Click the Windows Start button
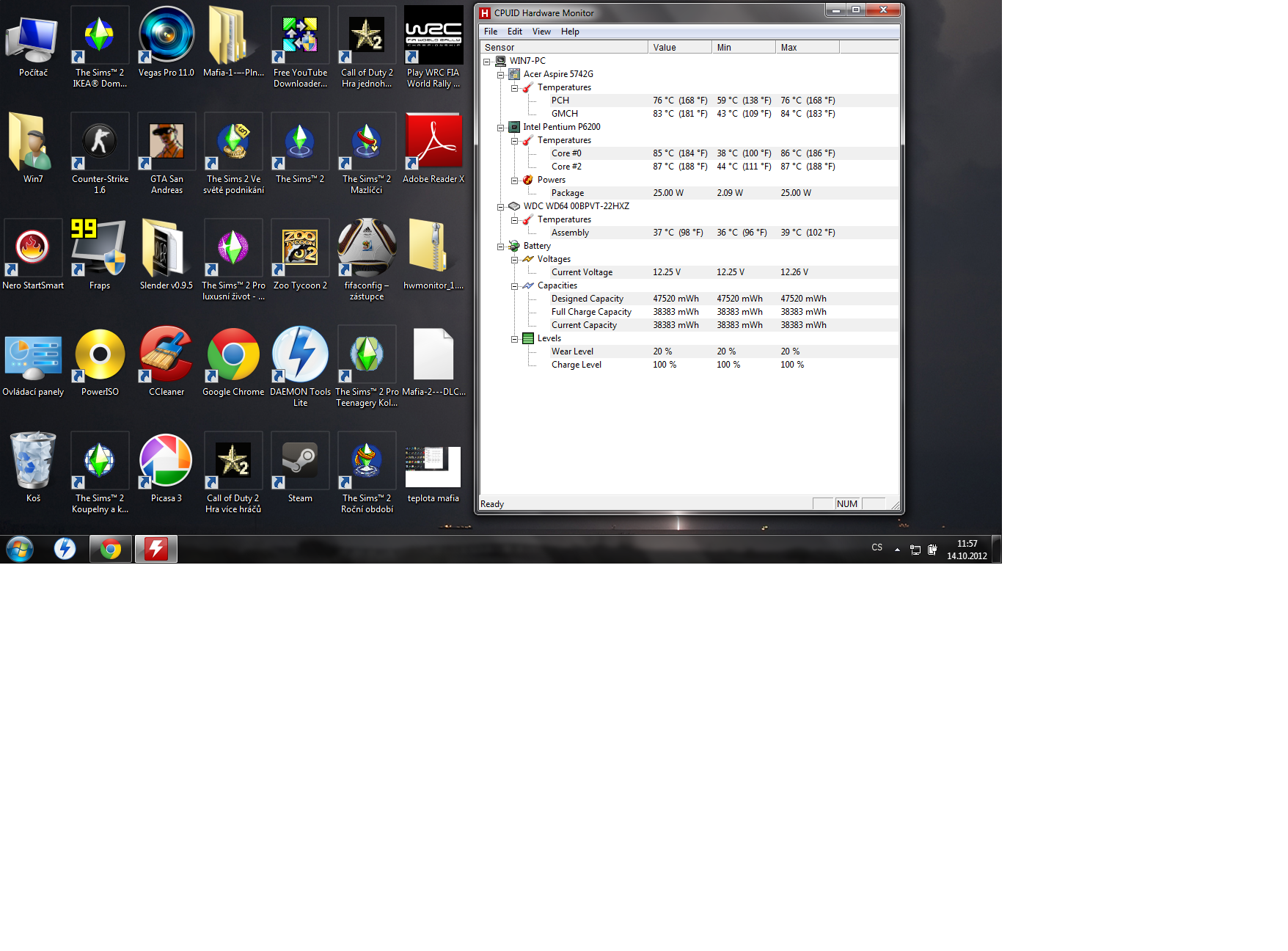The image size is (1288, 951). pos(20,549)
